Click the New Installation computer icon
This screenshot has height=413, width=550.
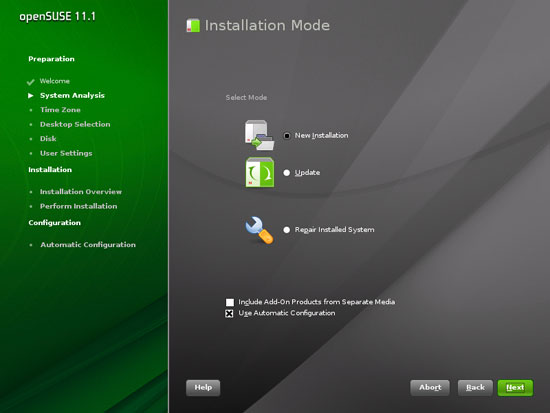(x=259, y=135)
